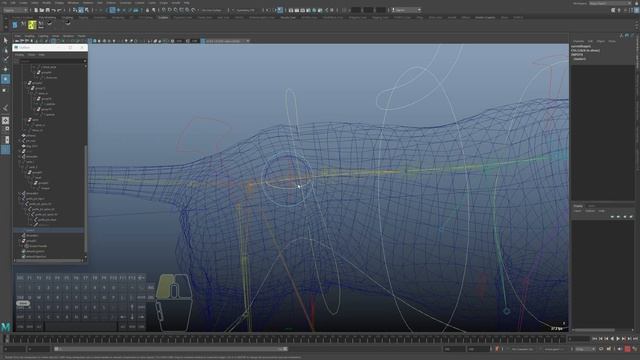
Task: Open the Show menu in Outliner window
Action: pos(31,54)
